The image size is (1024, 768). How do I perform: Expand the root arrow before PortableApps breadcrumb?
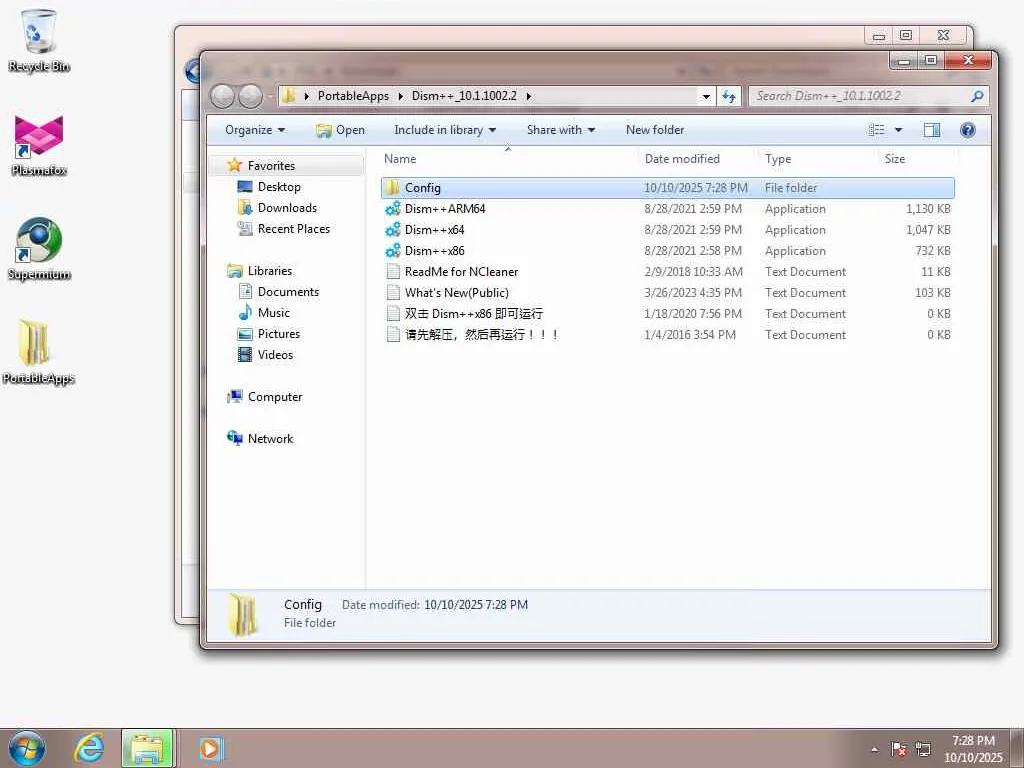(306, 96)
